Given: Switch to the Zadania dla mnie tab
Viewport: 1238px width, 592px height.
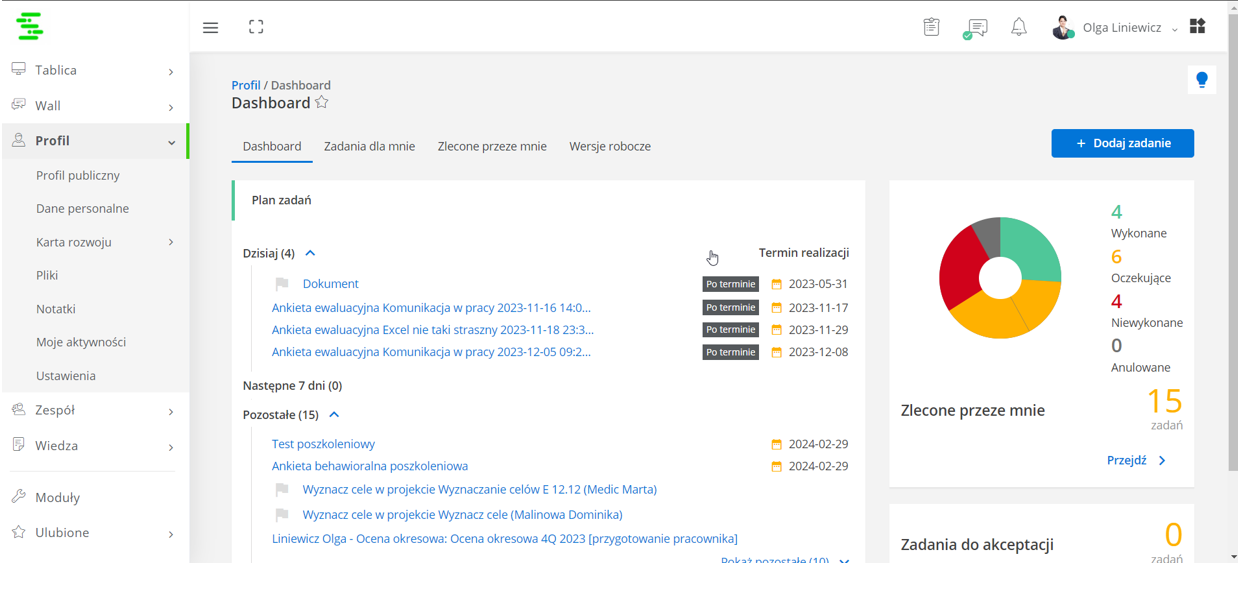Looking at the screenshot, I should click(x=369, y=146).
